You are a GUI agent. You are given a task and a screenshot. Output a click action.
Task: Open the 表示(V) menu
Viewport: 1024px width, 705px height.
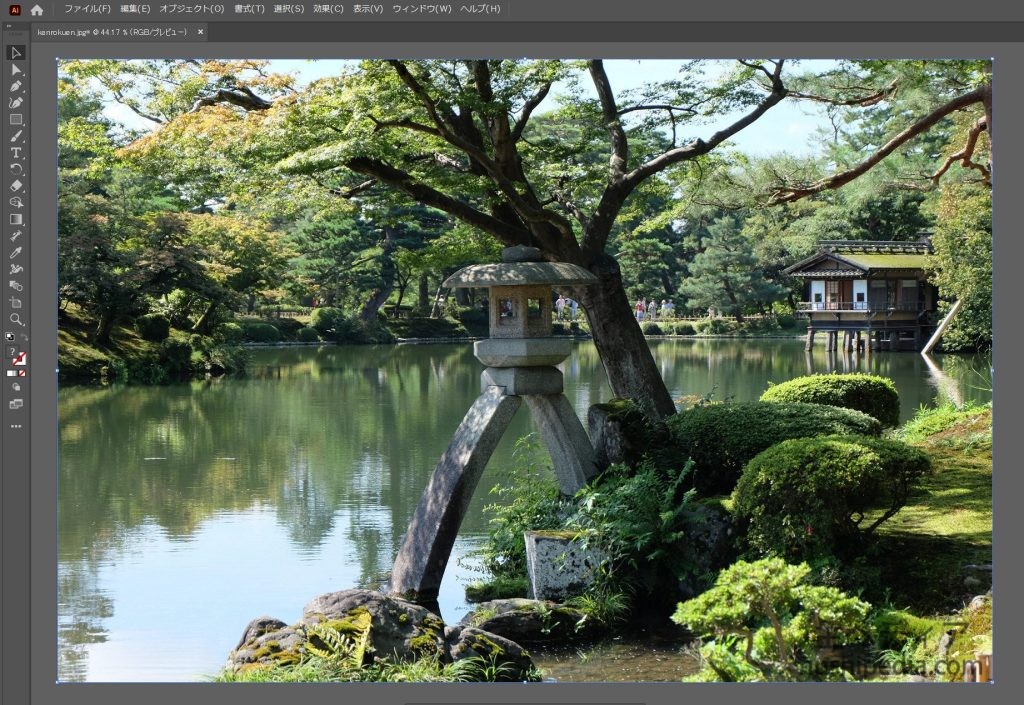click(x=368, y=9)
